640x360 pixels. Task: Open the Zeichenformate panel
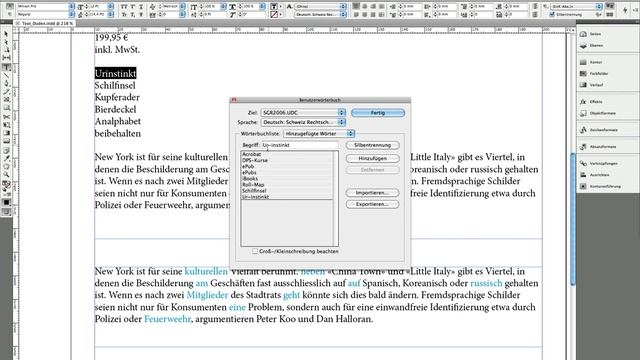point(603,130)
